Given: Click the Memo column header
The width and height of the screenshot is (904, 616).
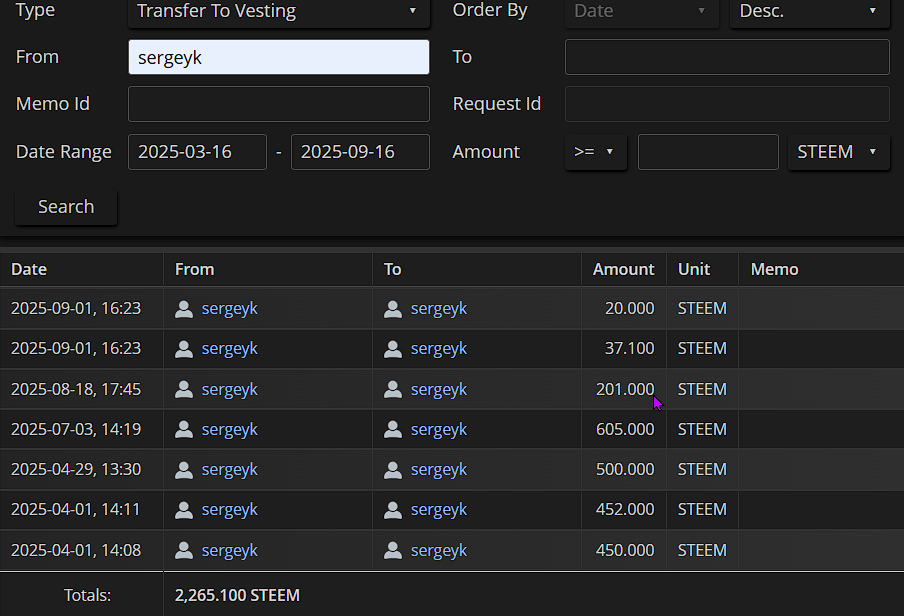Looking at the screenshot, I should pyautogui.click(x=774, y=269).
